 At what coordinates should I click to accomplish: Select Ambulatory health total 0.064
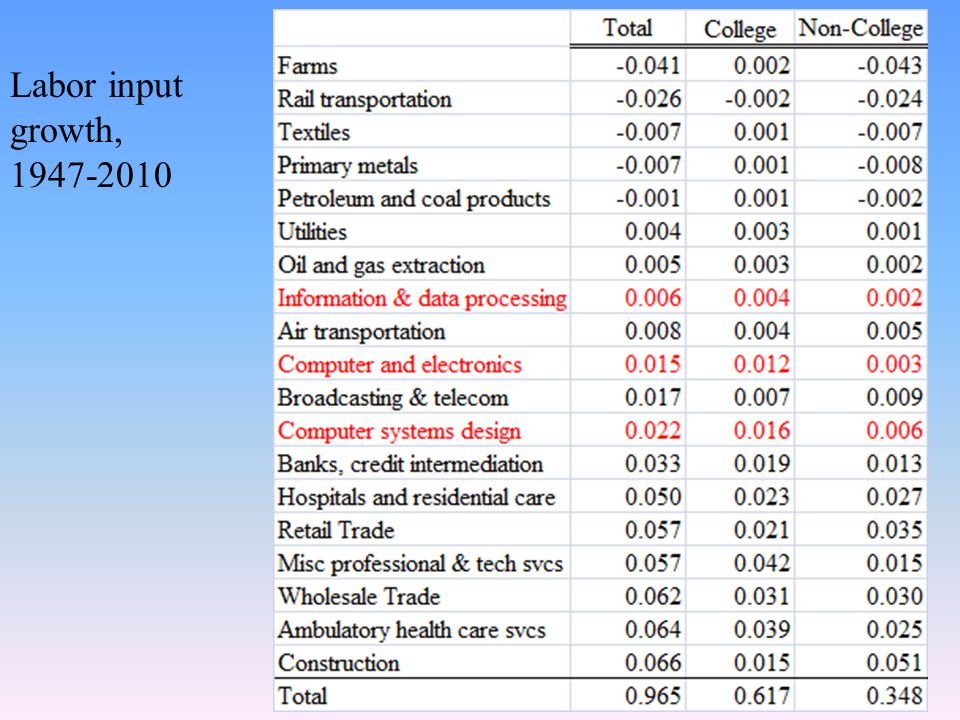pos(653,629)
